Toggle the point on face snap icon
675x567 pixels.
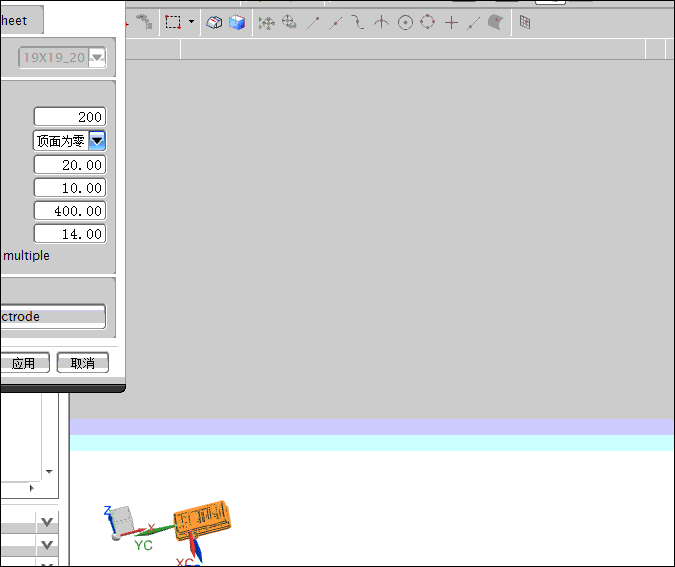click(x=495, y=22)
